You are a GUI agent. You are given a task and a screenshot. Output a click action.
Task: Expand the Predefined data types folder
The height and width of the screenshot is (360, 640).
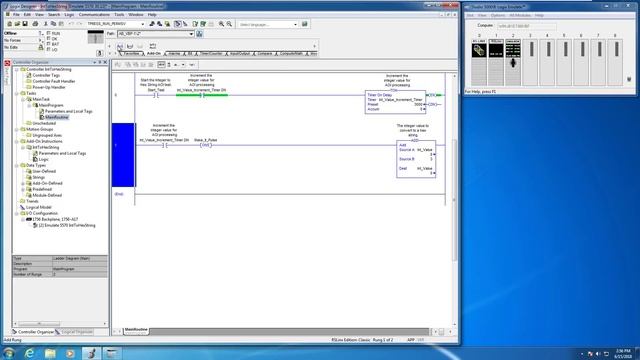(x=23, y=189)
